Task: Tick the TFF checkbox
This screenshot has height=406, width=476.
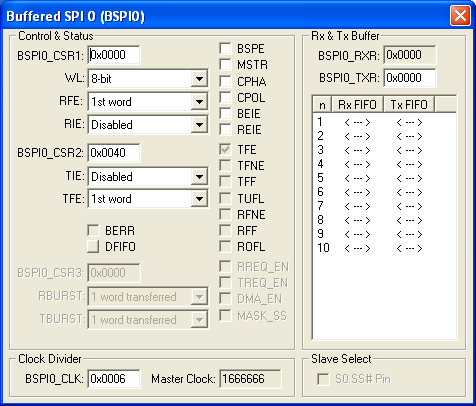Action: coord(225,181)
